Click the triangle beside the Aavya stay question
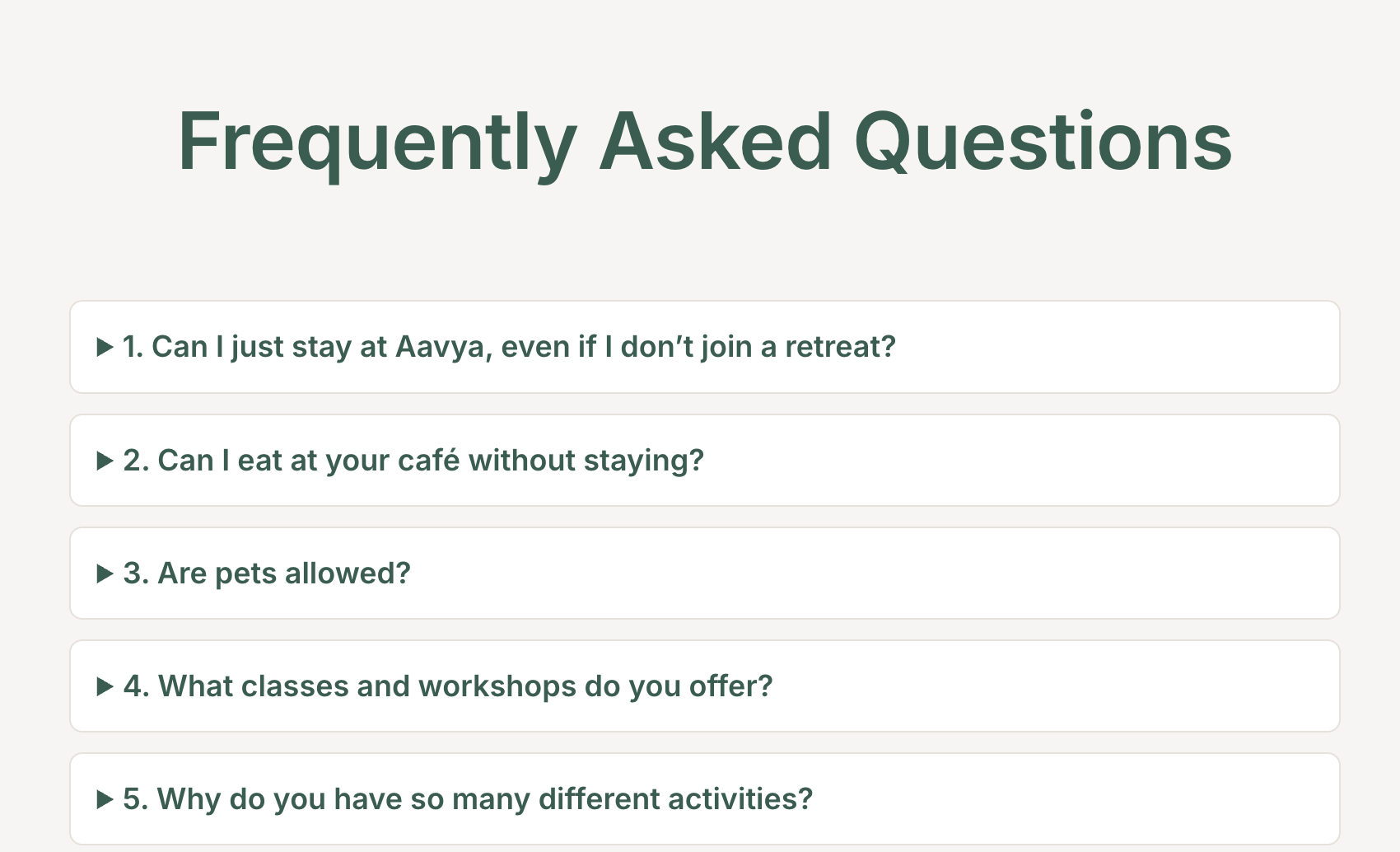1400x852 pixels. tap(105, 348)
